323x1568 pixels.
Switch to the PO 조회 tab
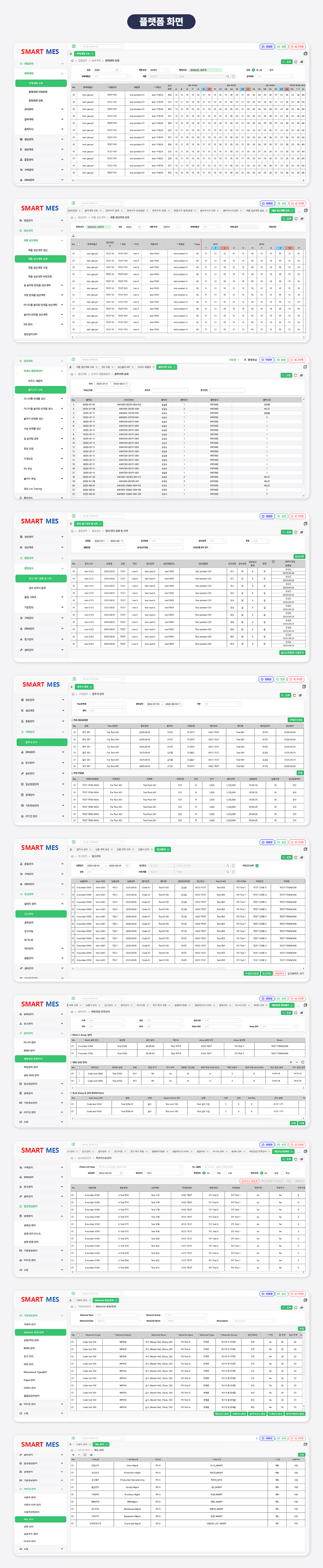click(106, 367)
